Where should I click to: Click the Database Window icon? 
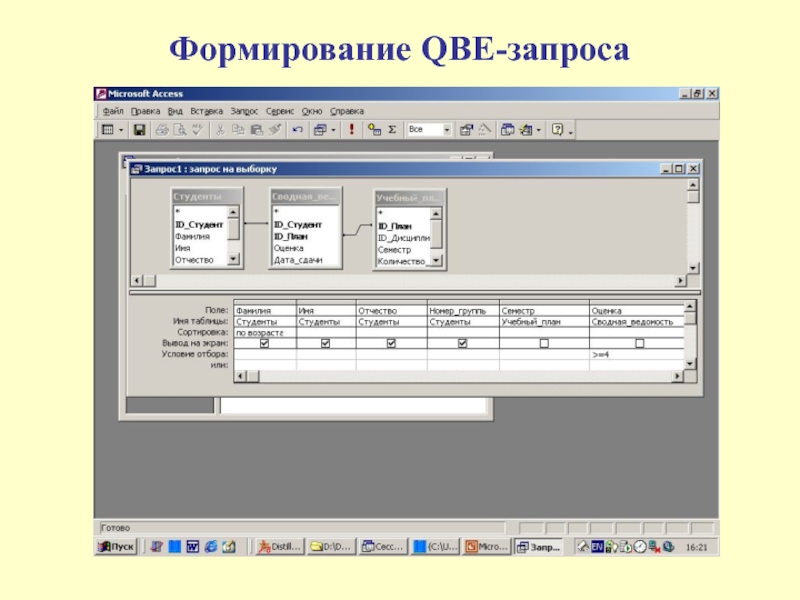coord(507,130)
